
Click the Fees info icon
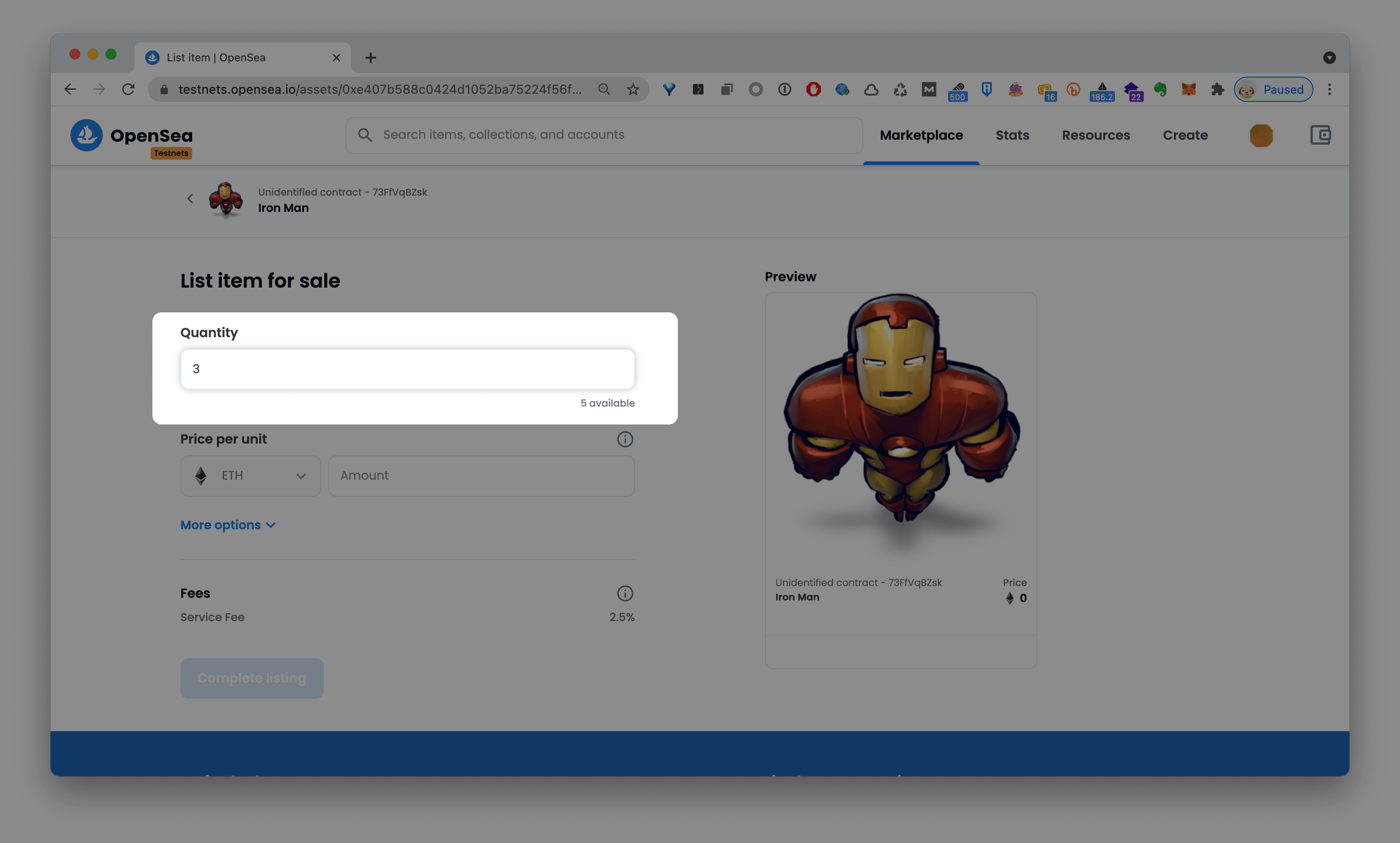point(624,594)
